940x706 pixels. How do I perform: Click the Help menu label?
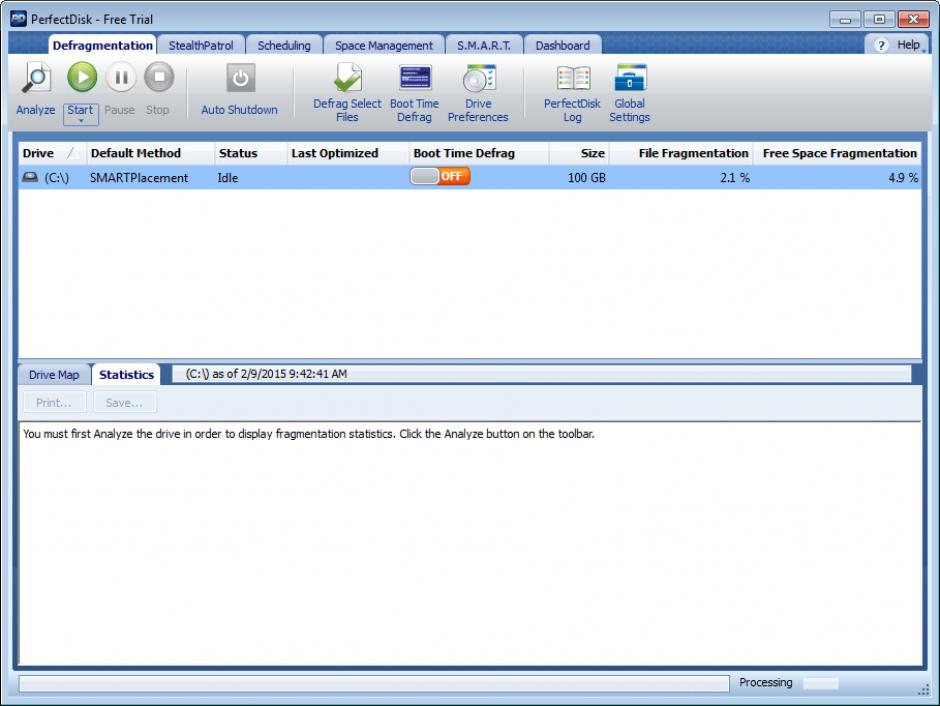[908, 45]
